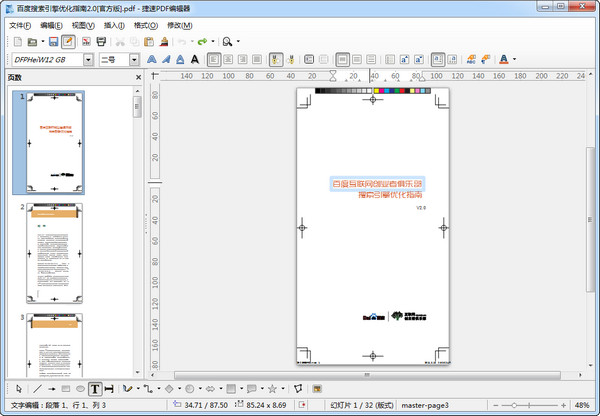
Task: Click the Save icon in the toolbar
Action: 53,41
